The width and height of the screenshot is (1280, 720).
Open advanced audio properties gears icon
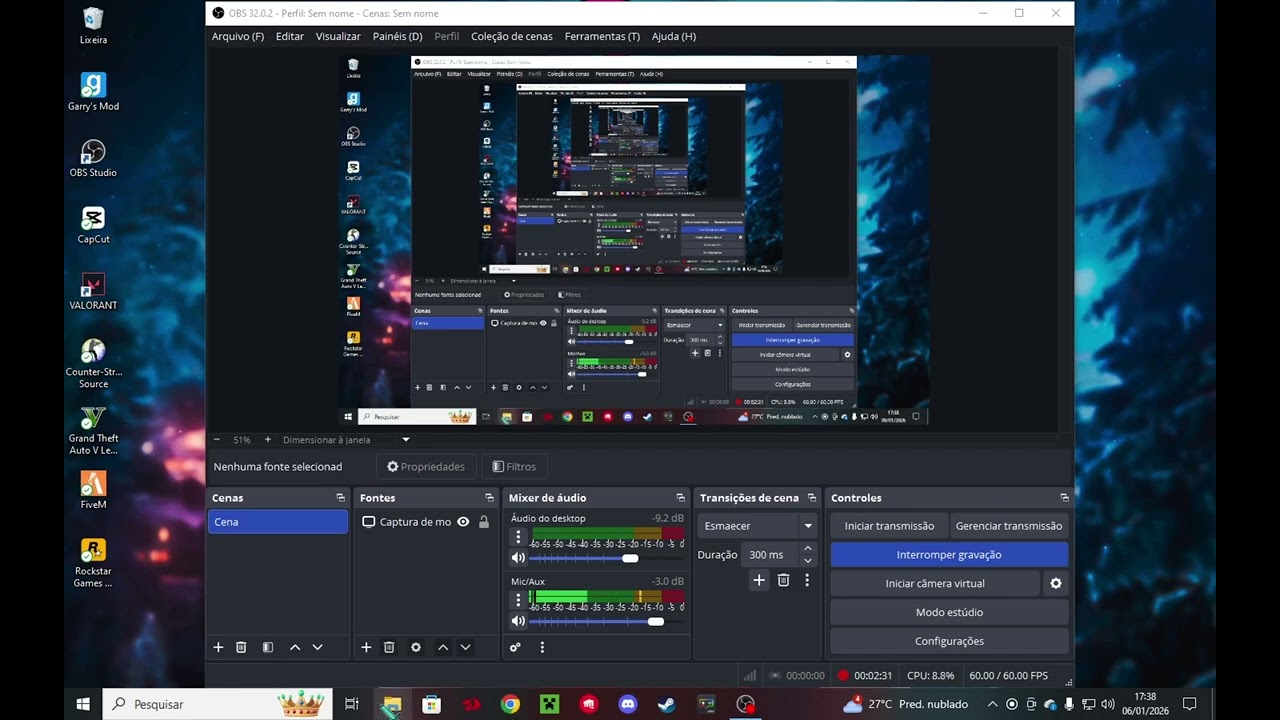point(515,648)
